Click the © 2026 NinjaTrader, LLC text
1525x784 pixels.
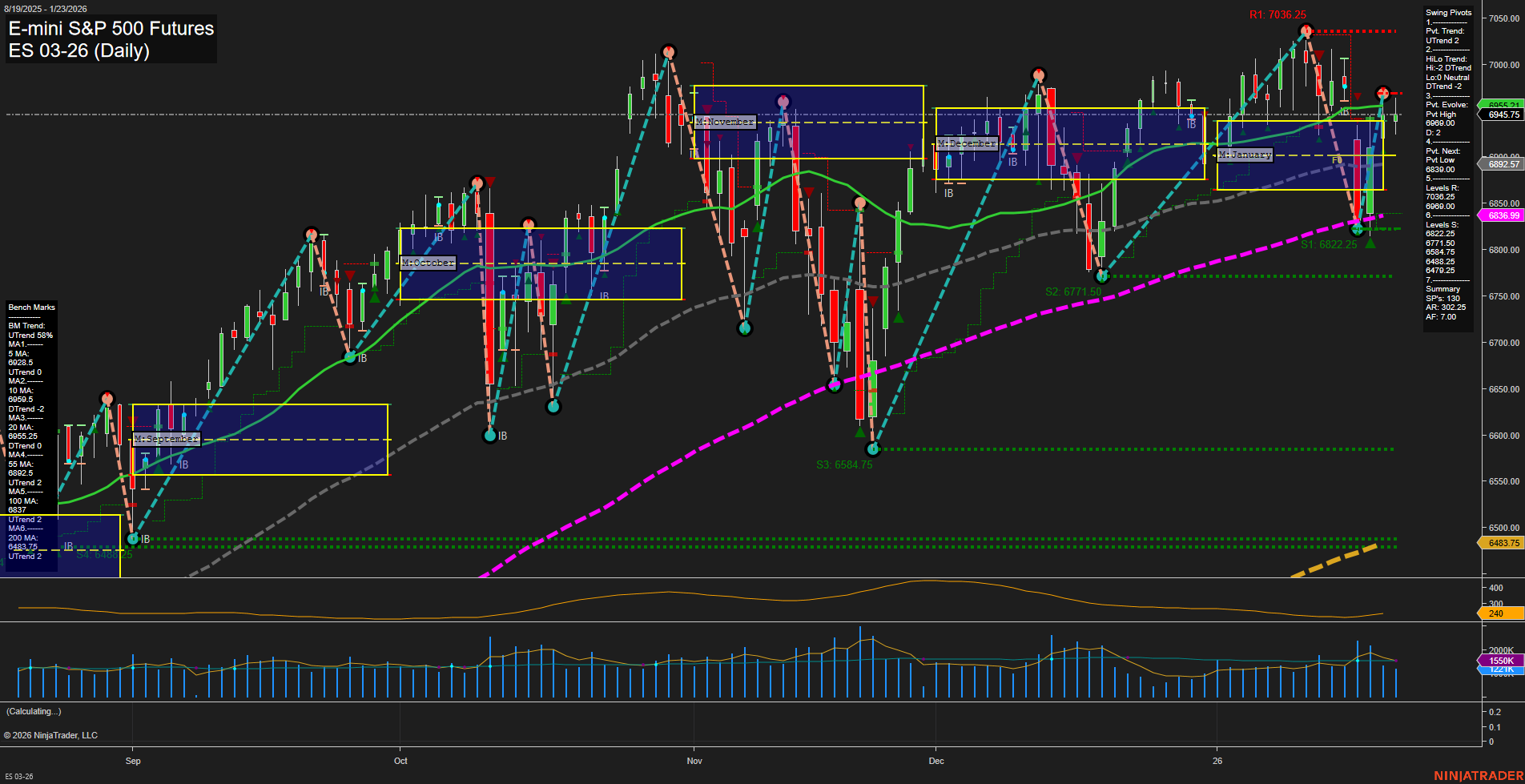53,734
